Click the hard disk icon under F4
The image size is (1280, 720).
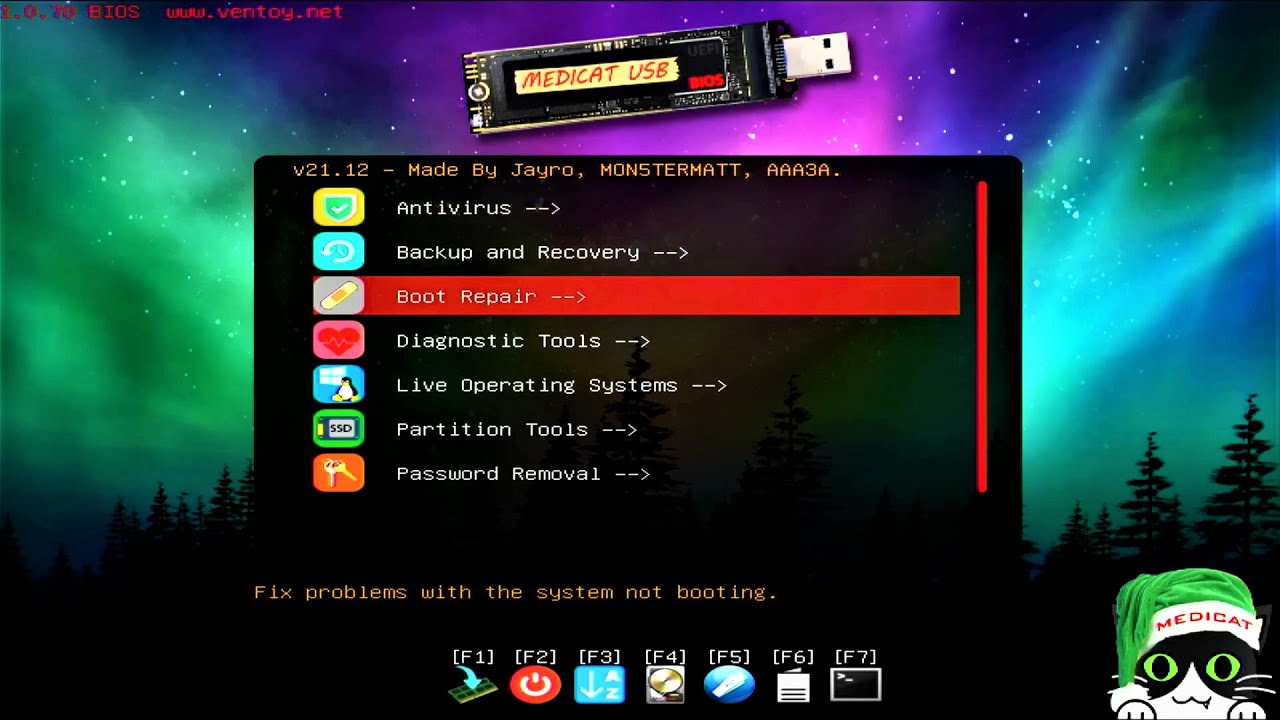coord(665,686)
